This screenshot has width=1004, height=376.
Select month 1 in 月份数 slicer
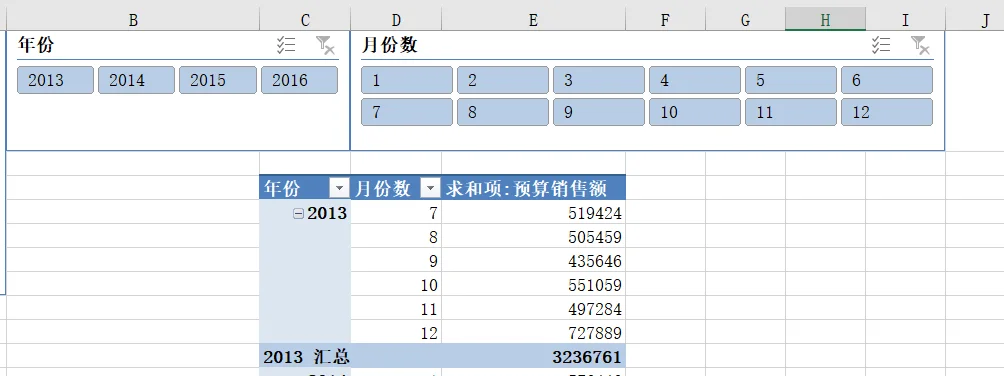(407, 80)
